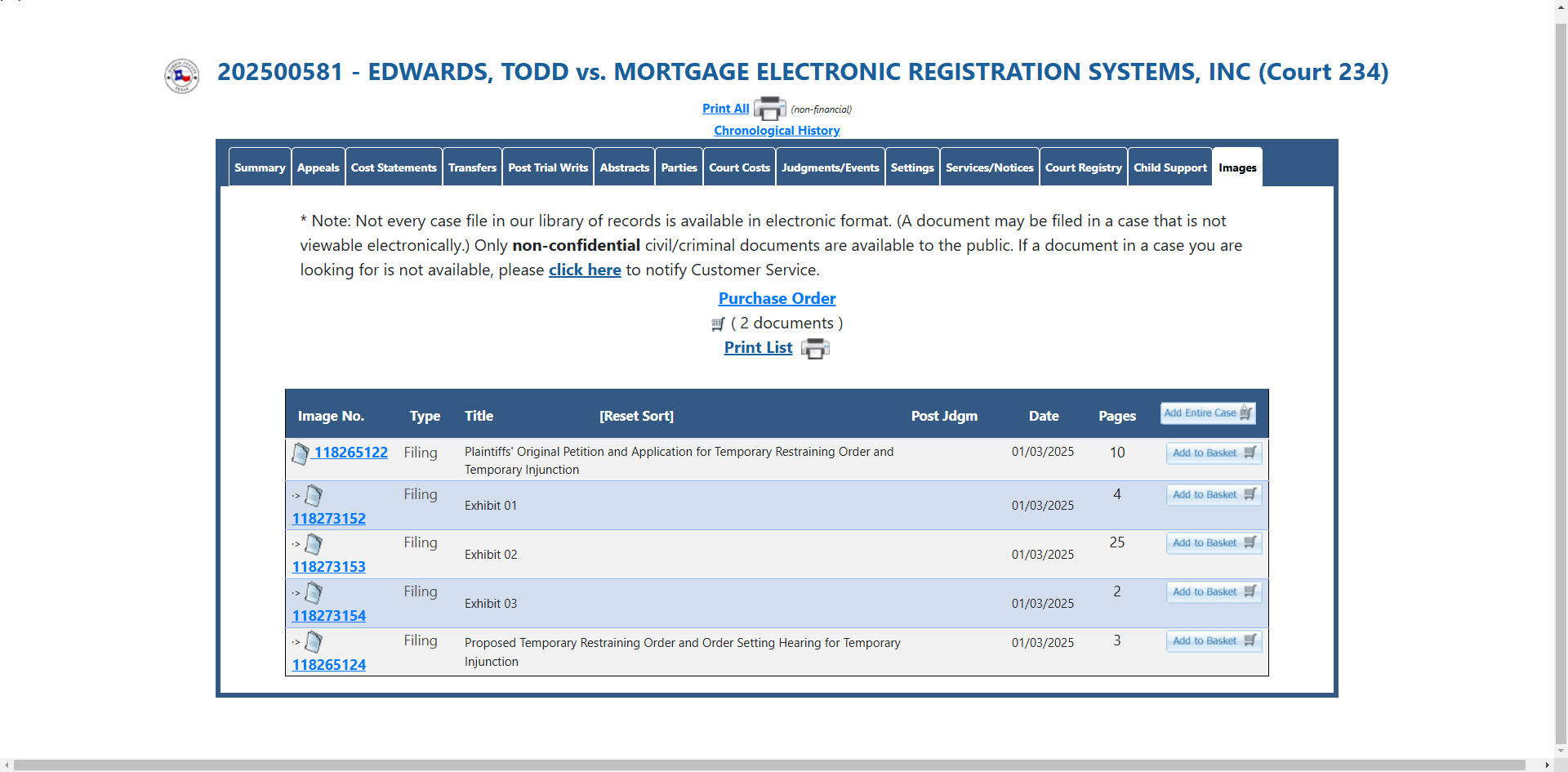Open the Purchase Order link
Image resolution: width=1568 pixels, height=772 pixels.
click(x=777, y=299)
